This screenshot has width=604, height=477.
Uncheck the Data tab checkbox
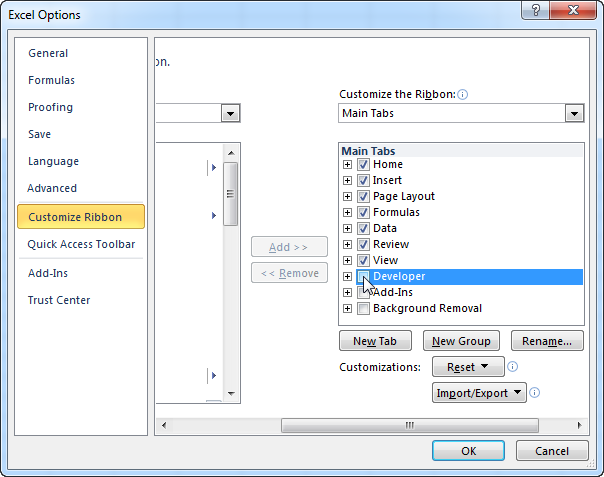coord(363,228)
